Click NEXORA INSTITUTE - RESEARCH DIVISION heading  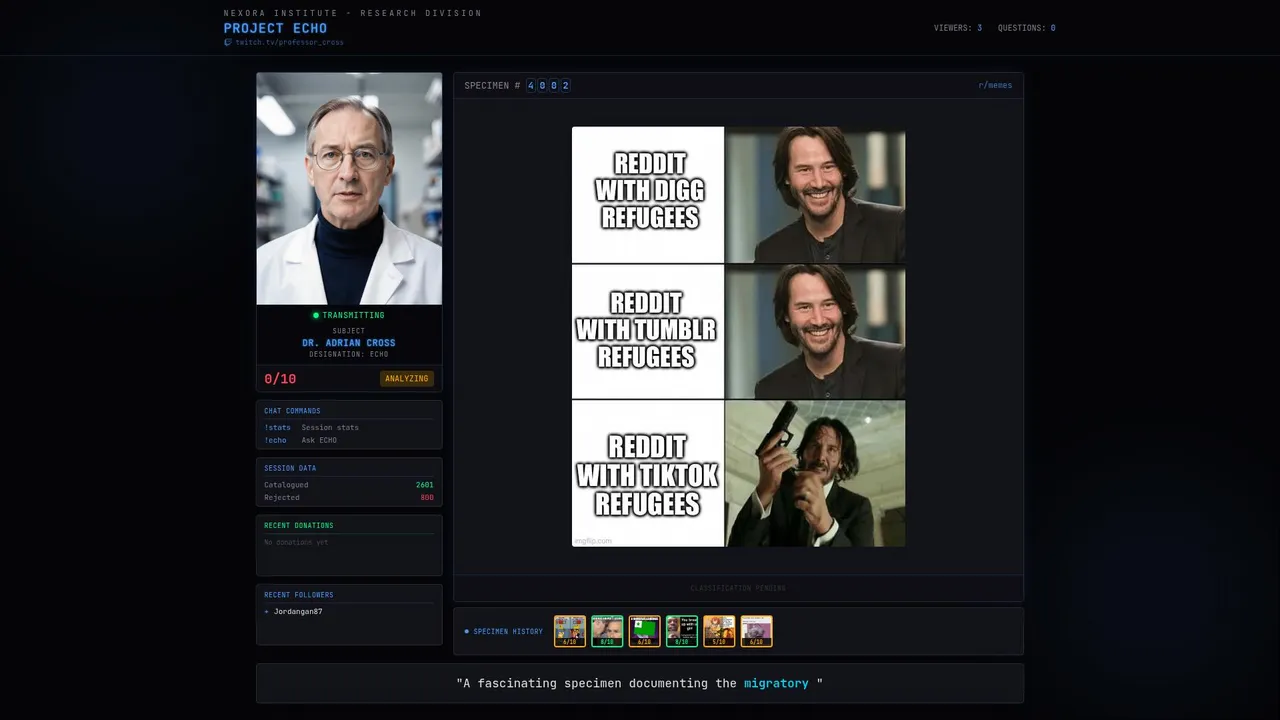(353, 13)
